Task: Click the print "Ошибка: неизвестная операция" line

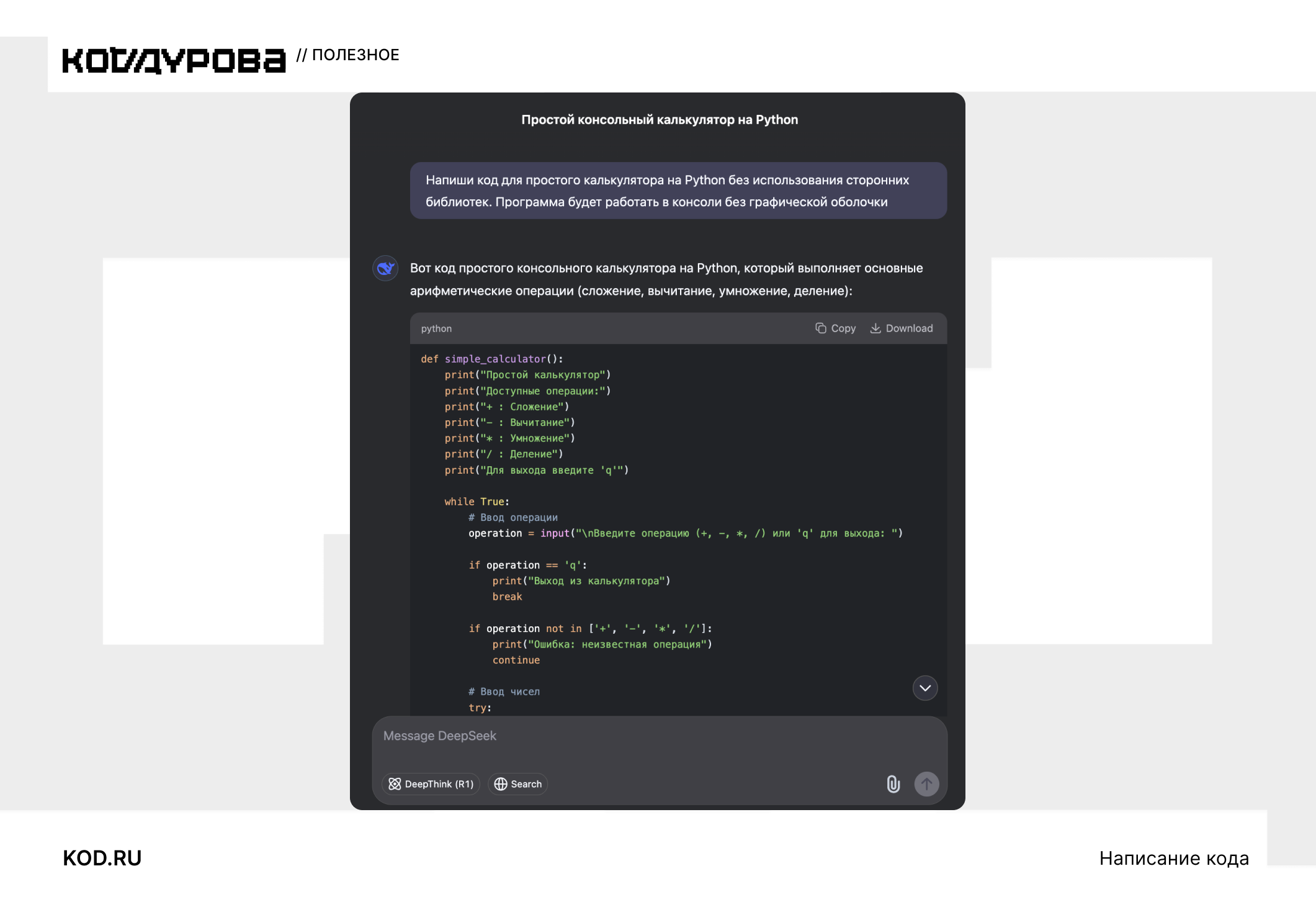Action: (602, 644)
